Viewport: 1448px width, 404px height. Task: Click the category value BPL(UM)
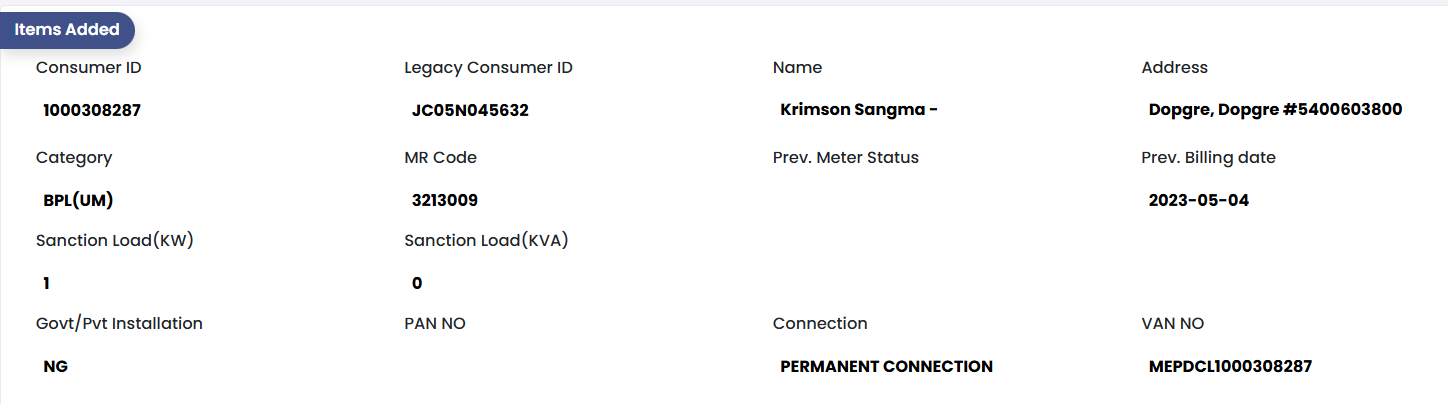pyautogui.click(x=78, y=200)
